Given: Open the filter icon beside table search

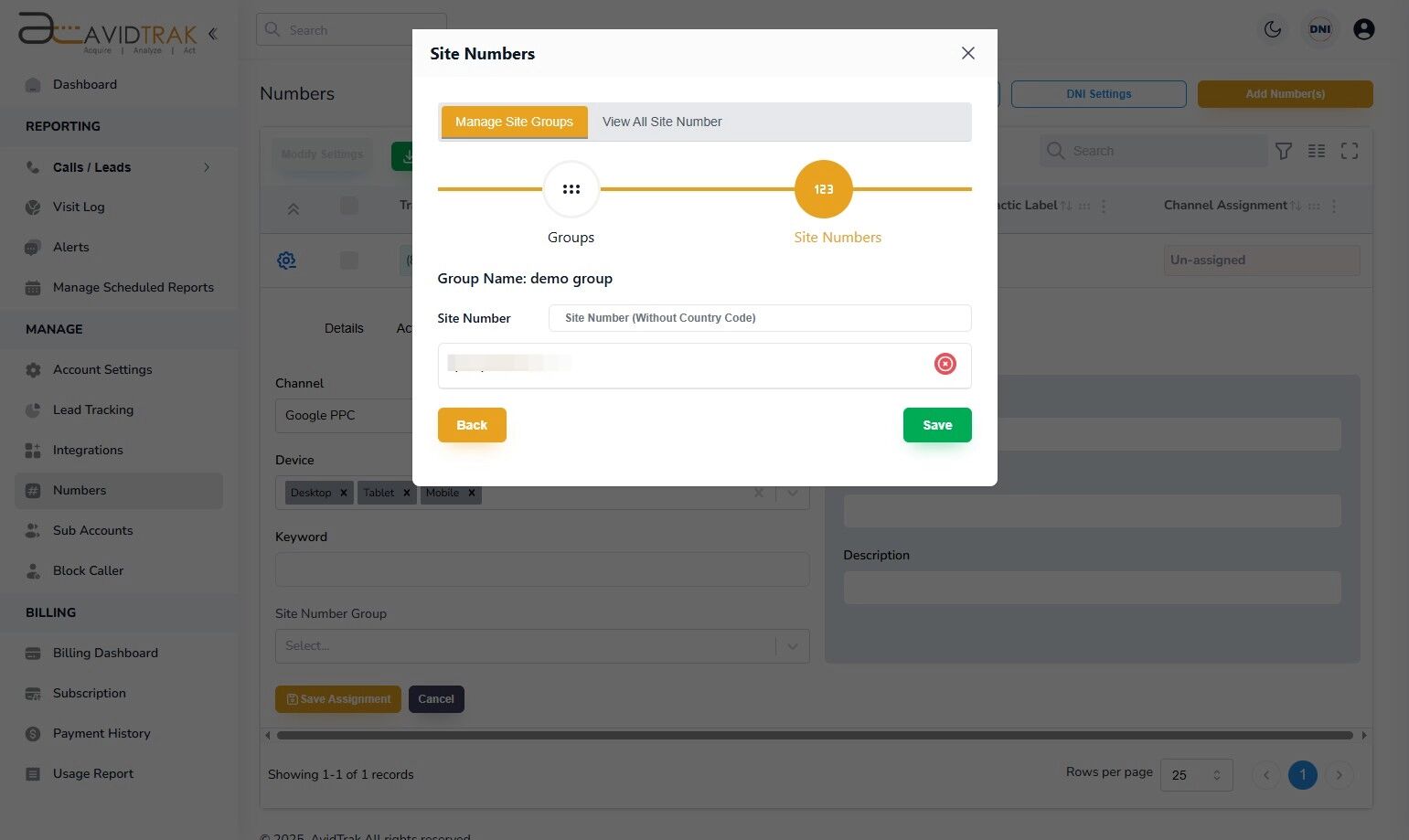Looking at the screenshot, I should coord(1284,151).
